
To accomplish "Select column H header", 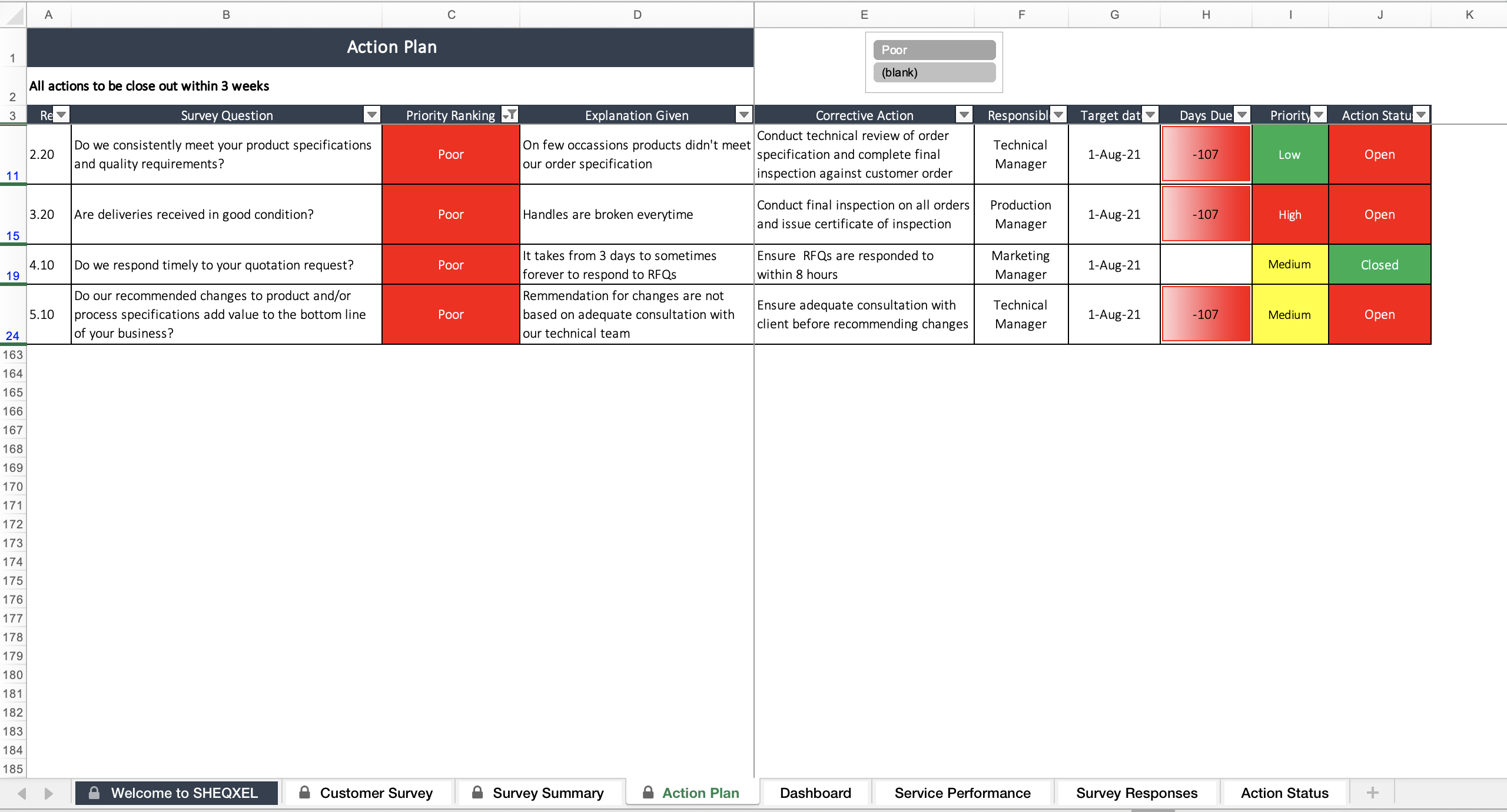I will (x=1206, y=15).
